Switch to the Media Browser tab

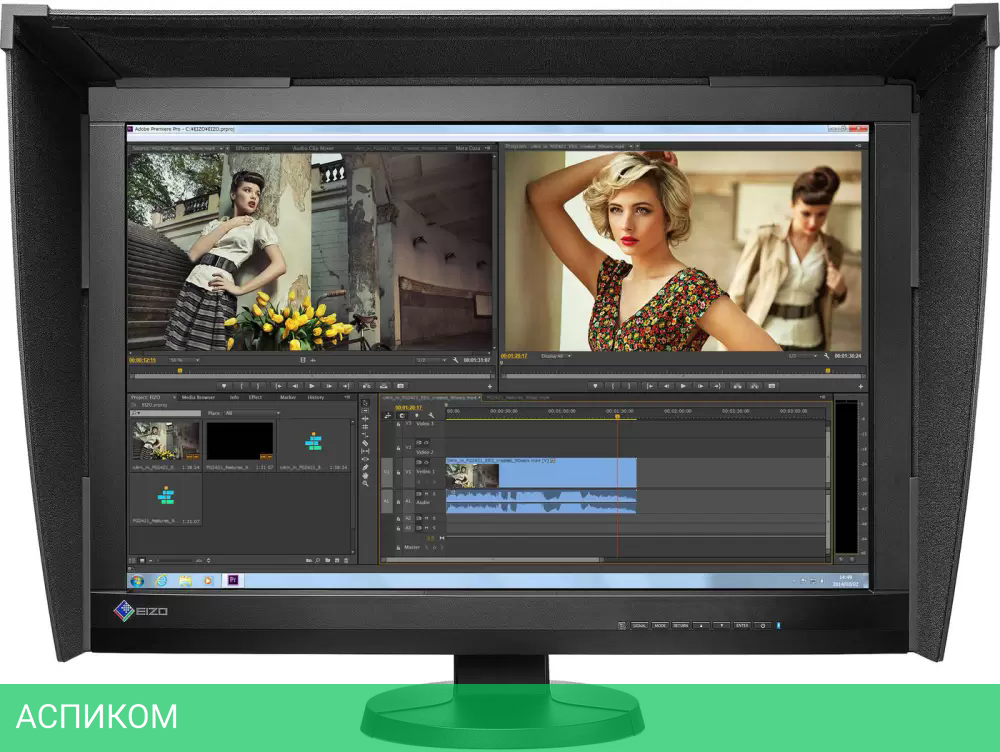click(x=198, y=397)
